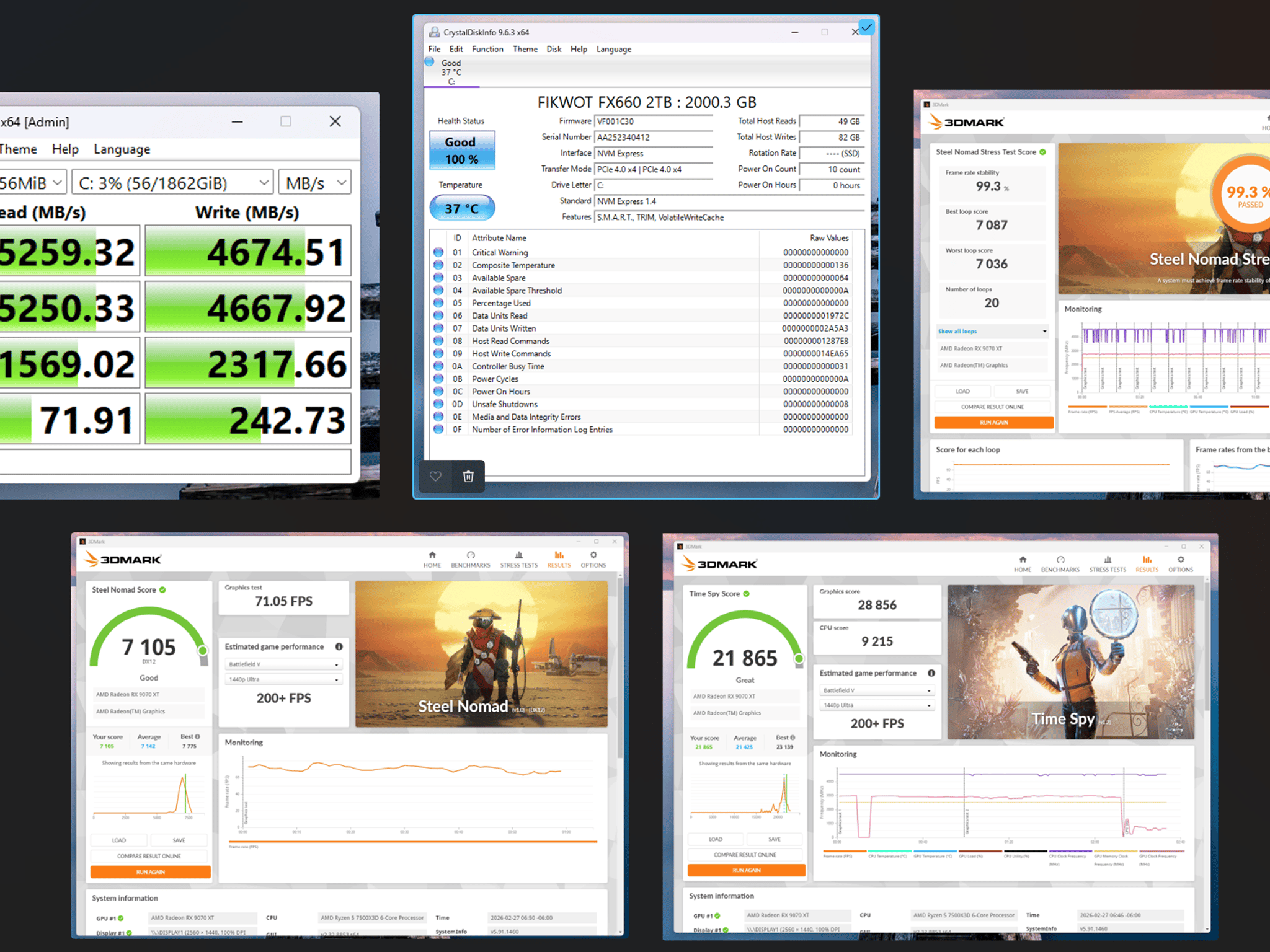Open the C: 3% drive dropdown in CrystalDiskMark
Screen dimensions: 1270x952
173,183
